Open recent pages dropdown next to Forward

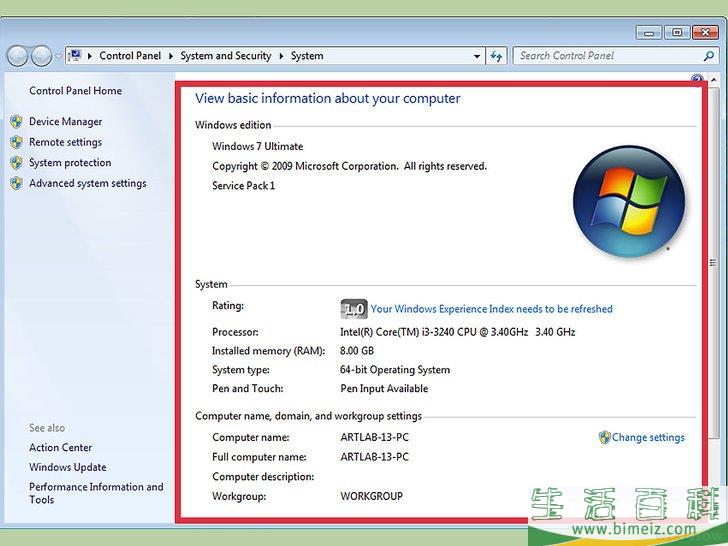[x=58, y=56]
